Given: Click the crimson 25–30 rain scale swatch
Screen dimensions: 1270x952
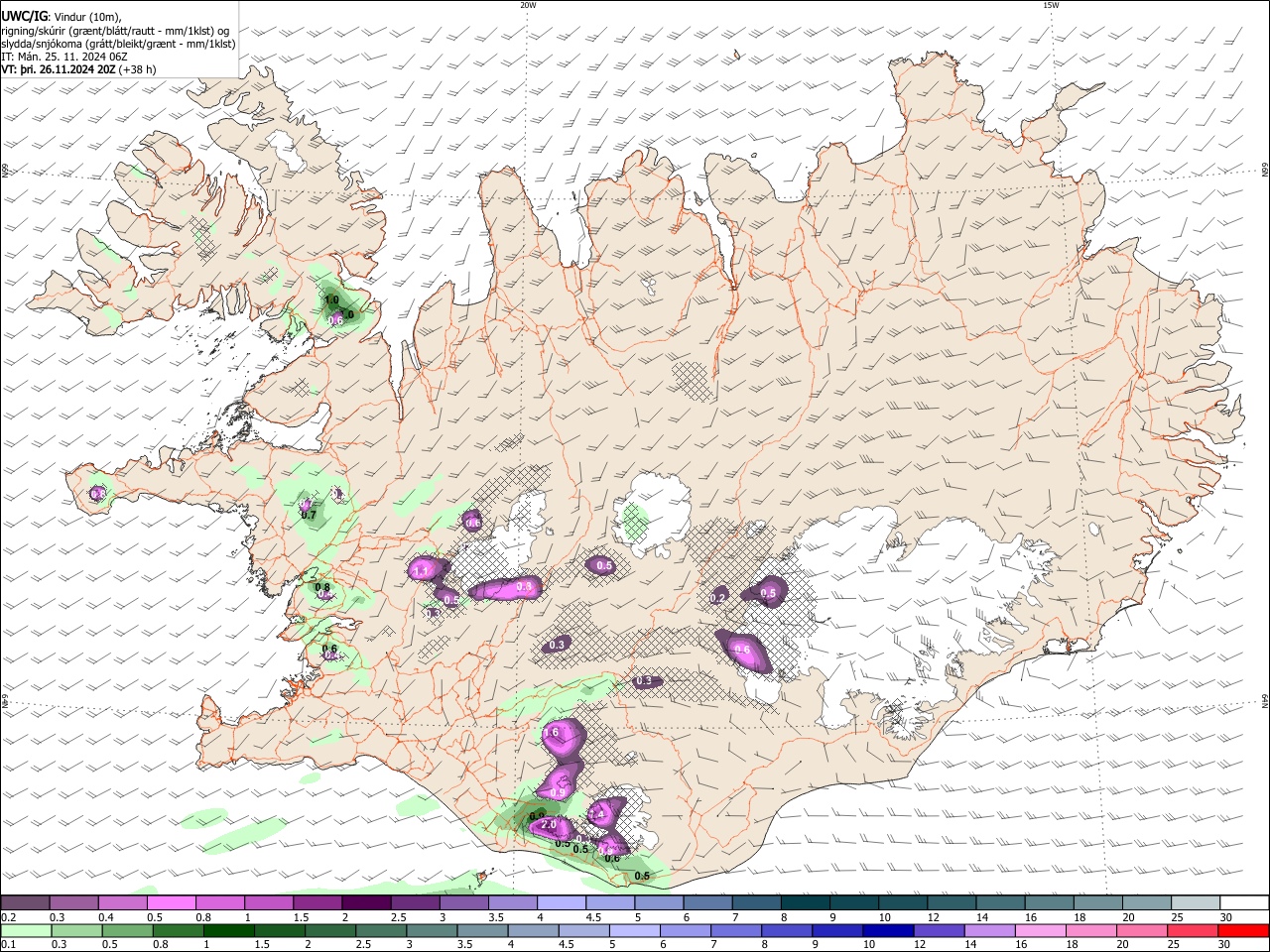Looking at the screenshot, I should 1193,930.
